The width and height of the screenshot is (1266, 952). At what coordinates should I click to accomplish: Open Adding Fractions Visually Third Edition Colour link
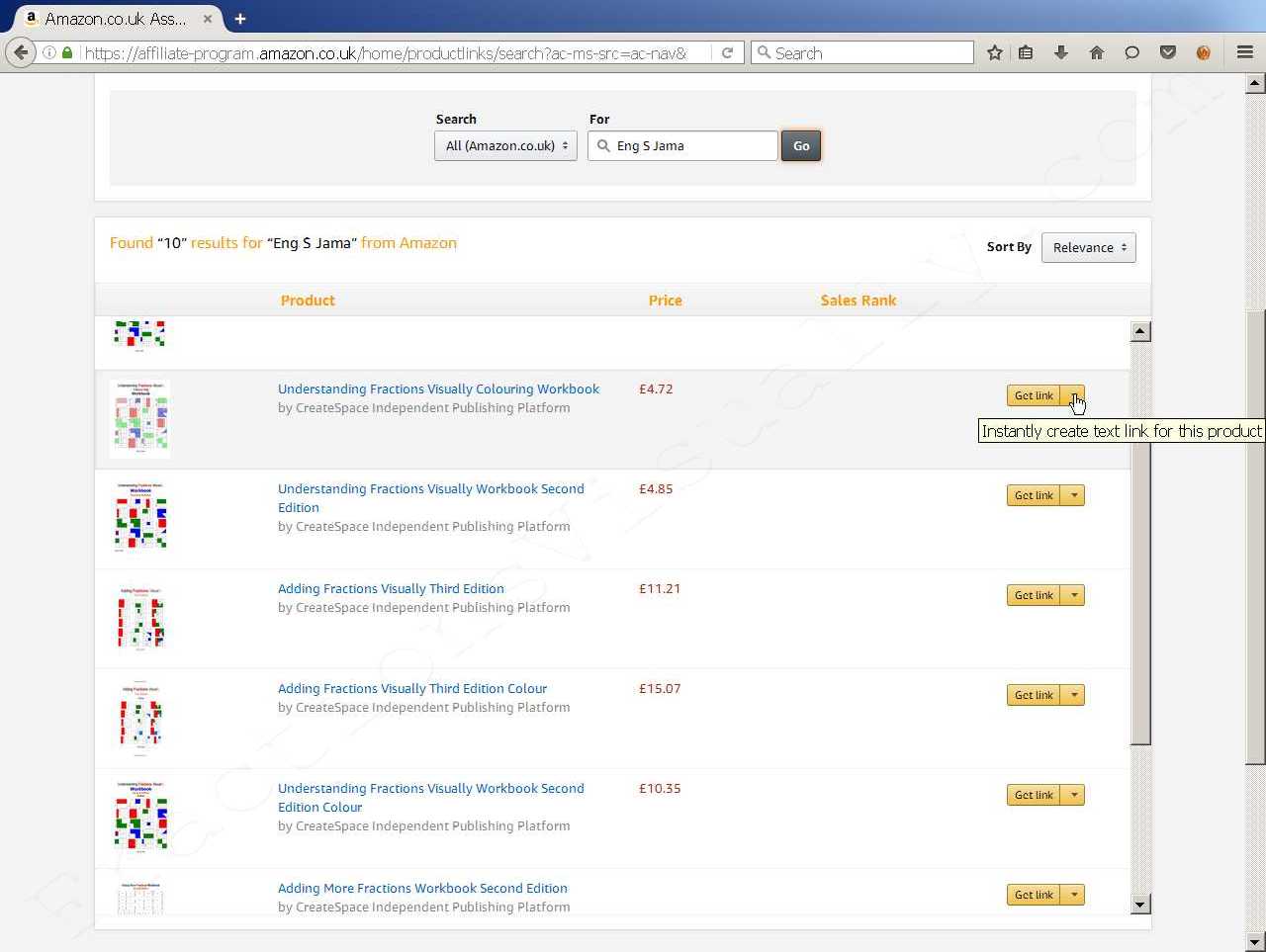[412, 688]
